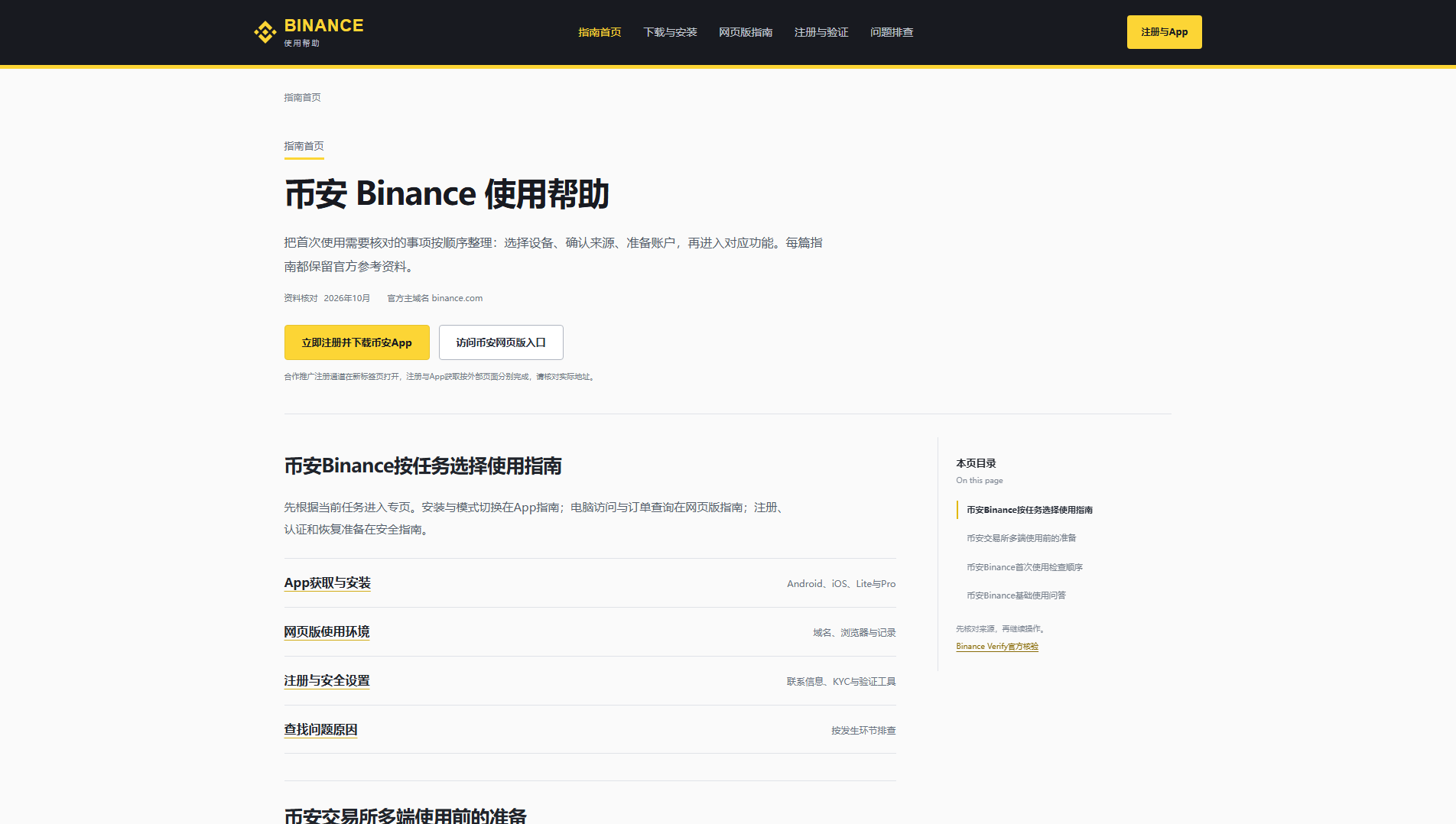Image resolution: width=1456 pixels, height=824 pixels.
Task: Open 问题排查 in top navigation
Action: (x=892, y=32)
